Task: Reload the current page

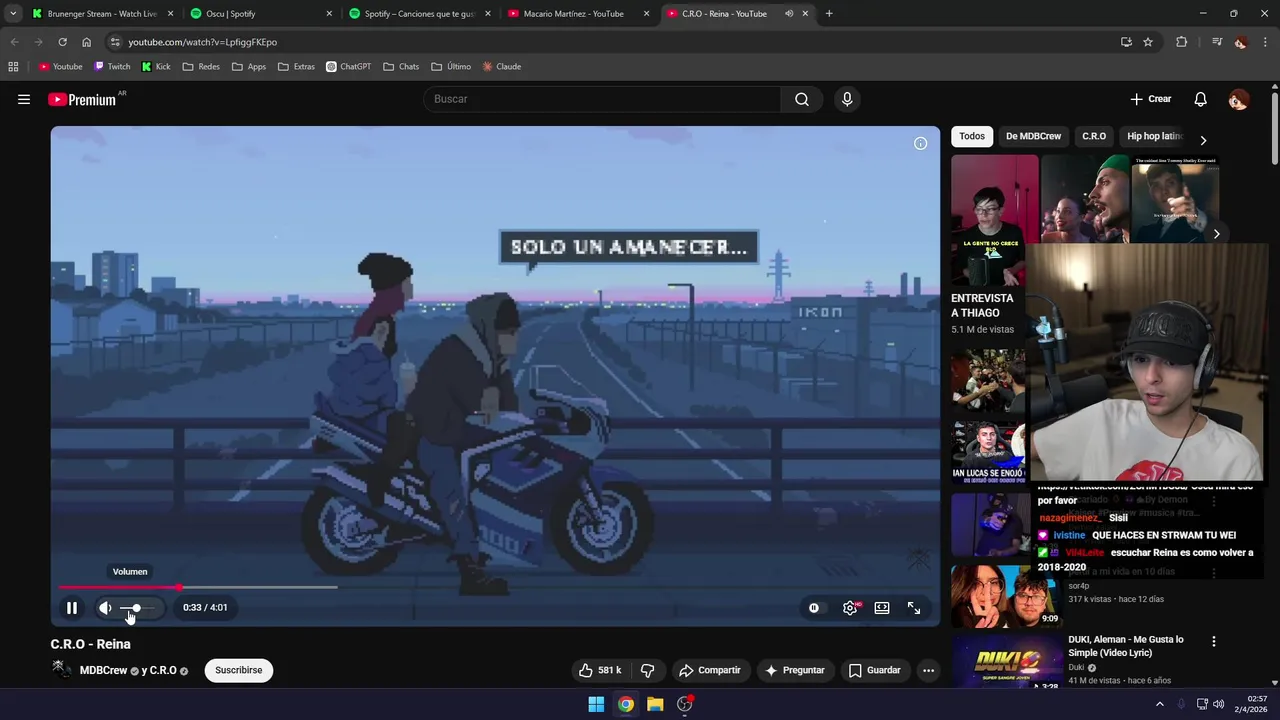Action: 62,42
